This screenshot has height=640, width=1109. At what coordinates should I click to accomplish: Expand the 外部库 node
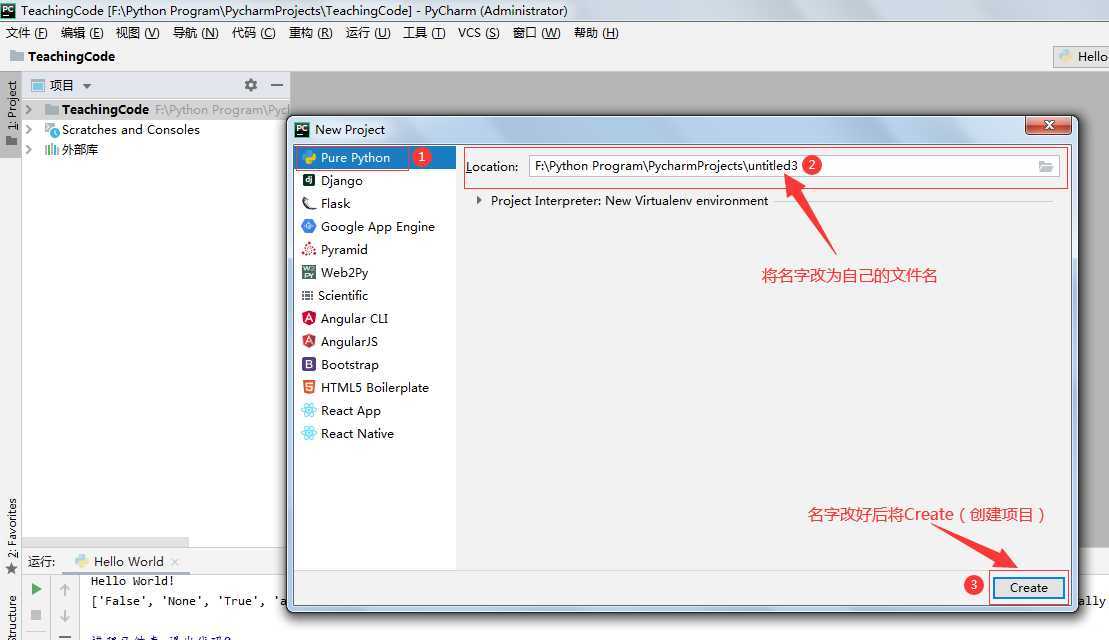coord(28,149)
